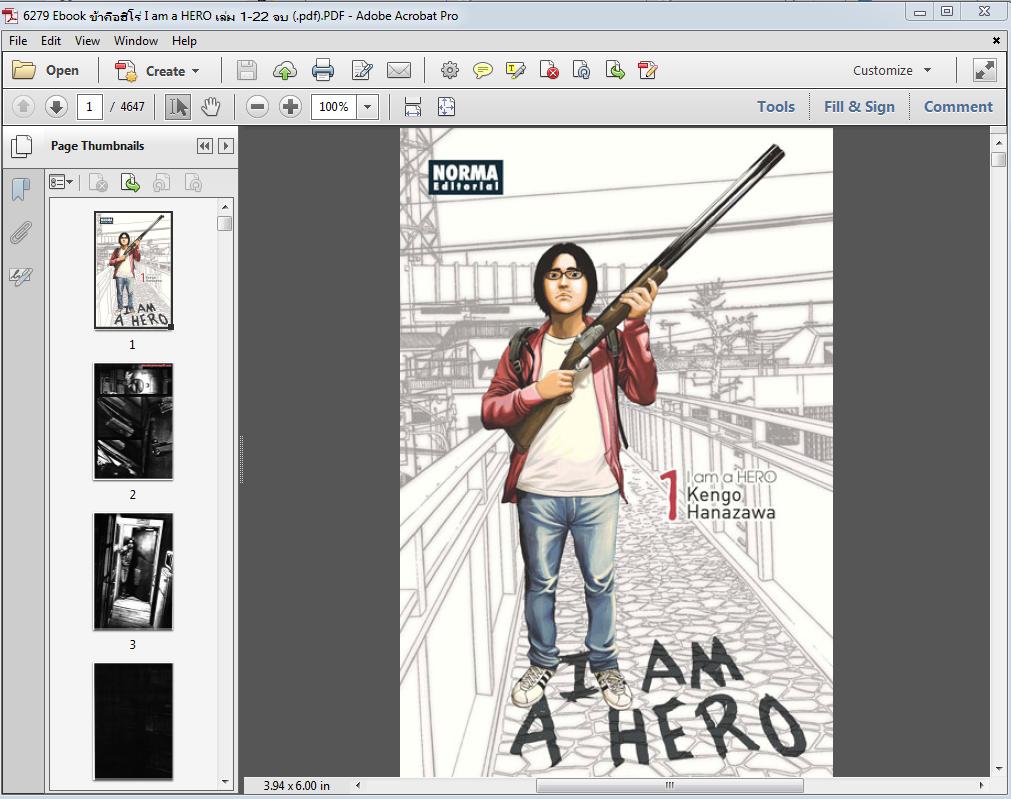This screenshot has width=1011, height=799.
Task: Zoom in with the plus button
Action: point(290,106)
